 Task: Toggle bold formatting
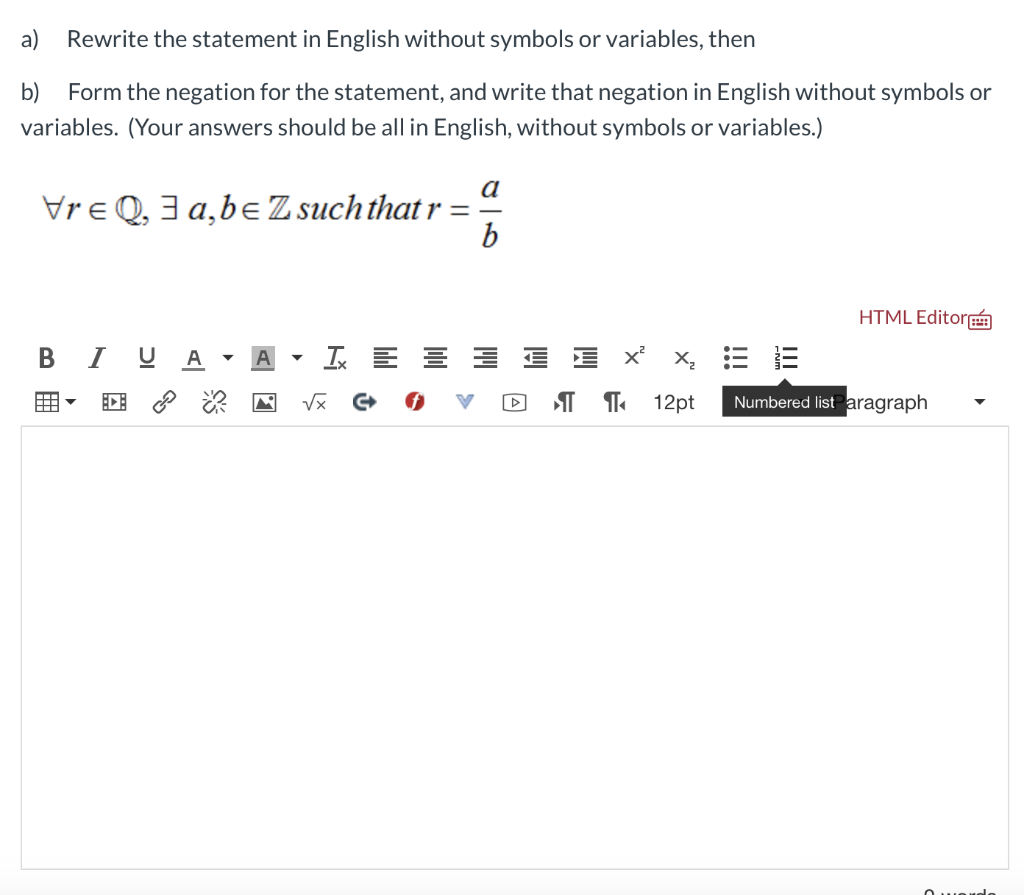[x=45, y=357]
